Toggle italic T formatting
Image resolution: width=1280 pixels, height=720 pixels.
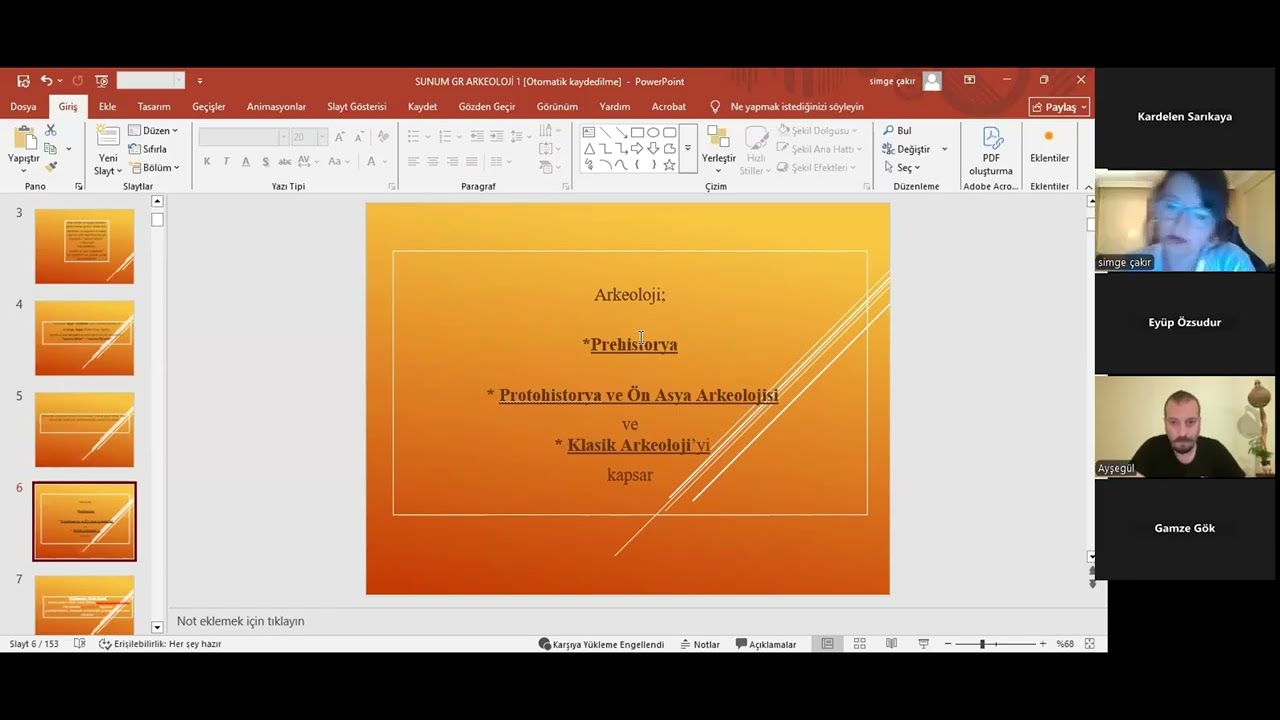coord(226,162)
